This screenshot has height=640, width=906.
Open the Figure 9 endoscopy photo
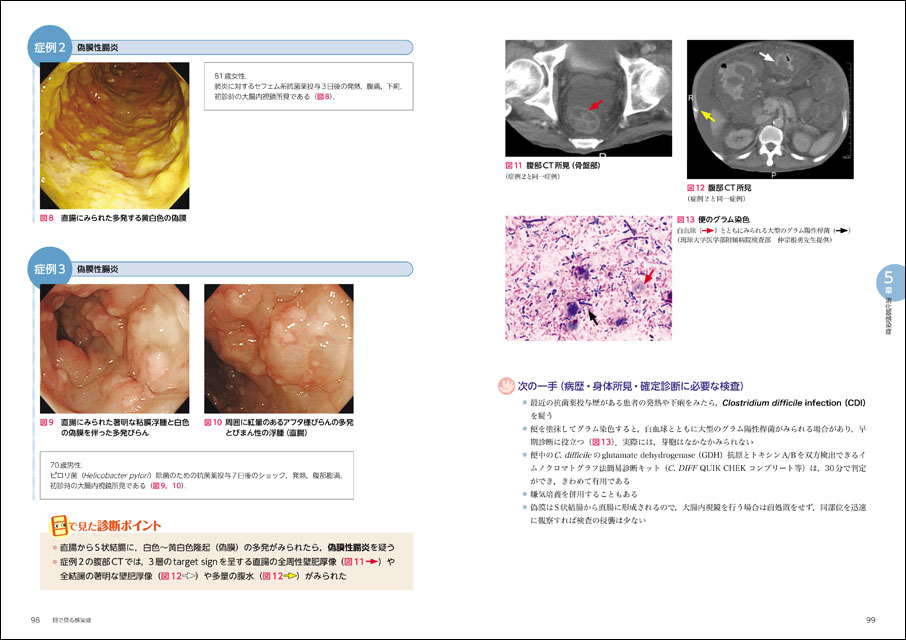point(114,348)
